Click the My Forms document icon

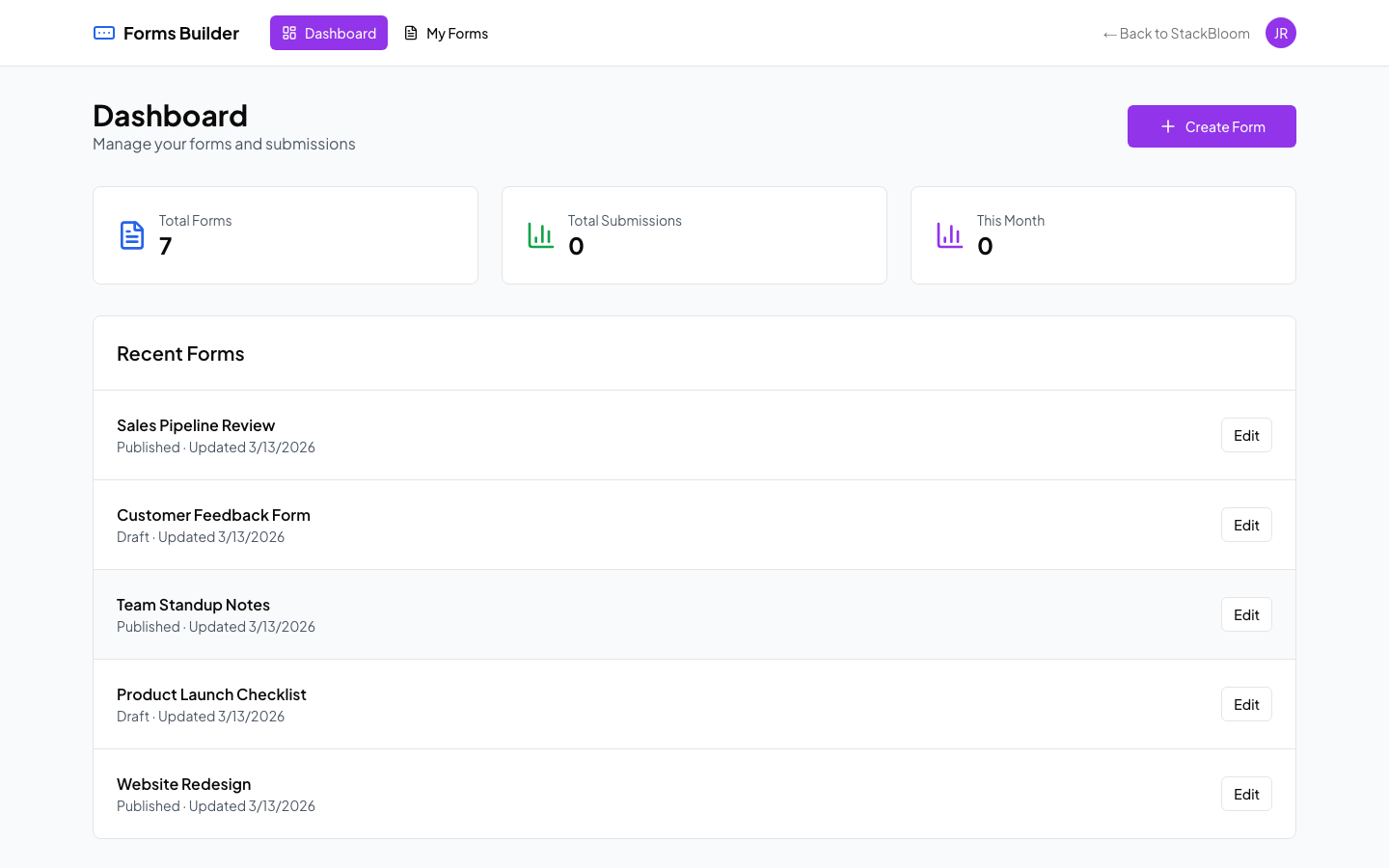[x=409, y=33]
